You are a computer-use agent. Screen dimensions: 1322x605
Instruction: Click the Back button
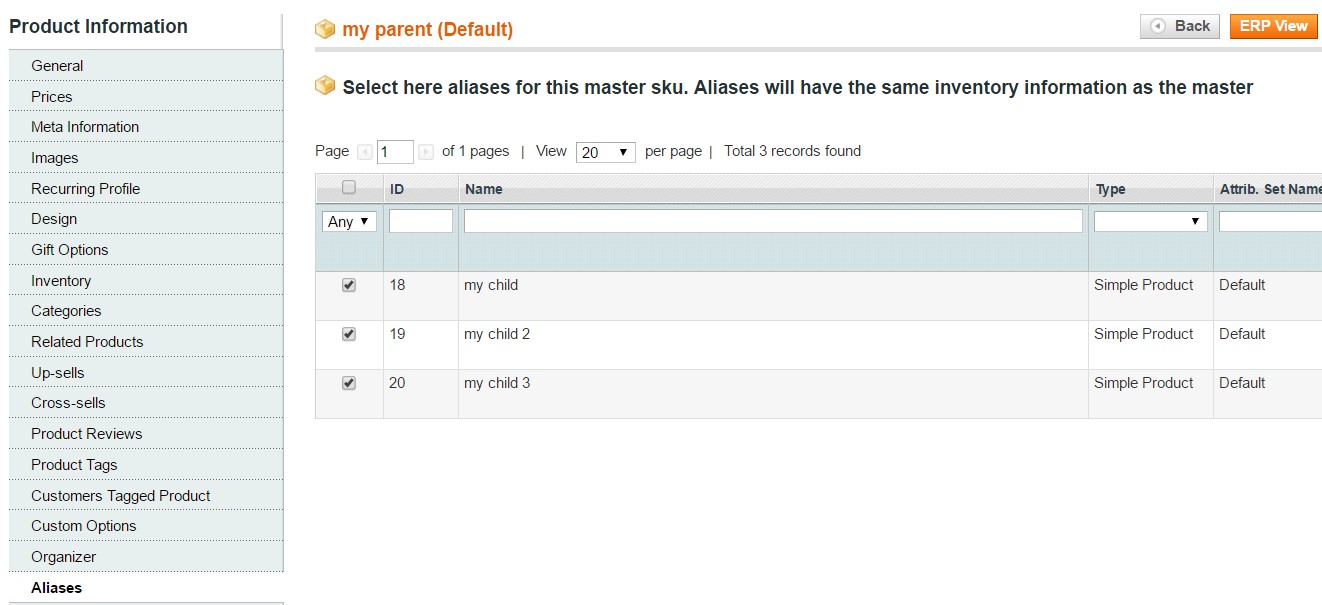tap(1180, 26)
